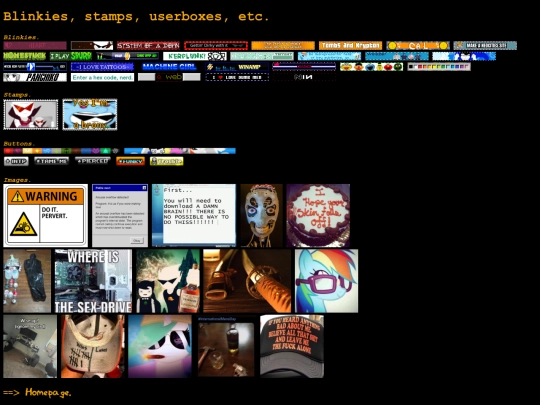Open the 'Hope your skin falls off' cake image
Viewport: 540px width, 405px height.
(318, 216)
